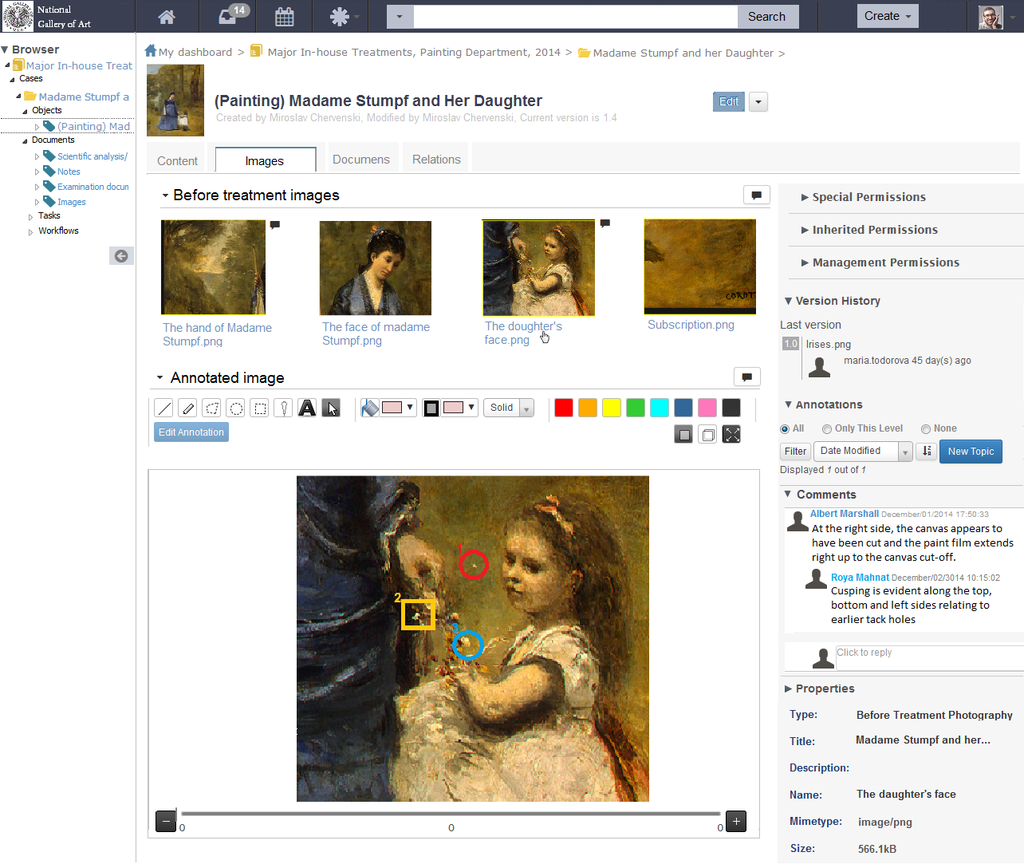The image size is (1024, 864).
Task: Expand the Tasks tree node
Action: [x=30, y=217]
